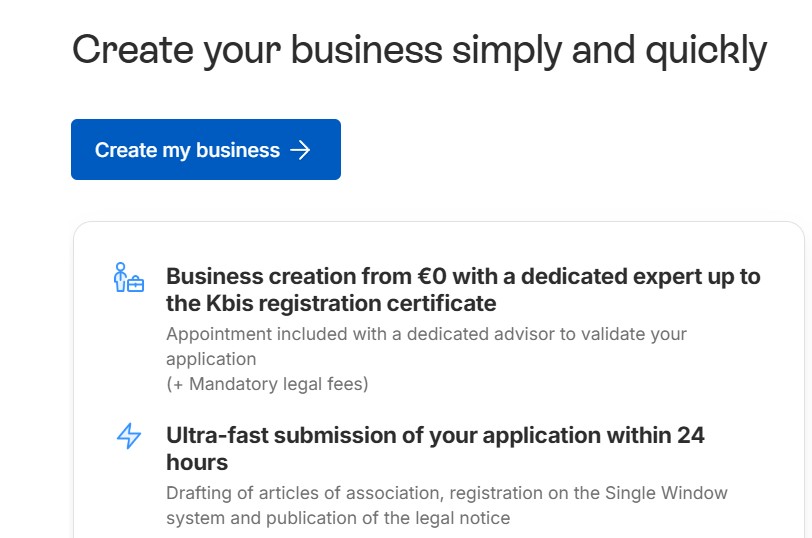Click the 'Drafting of articles of association' line
Screen dimensions: 812x538
(x=446, y=493)
